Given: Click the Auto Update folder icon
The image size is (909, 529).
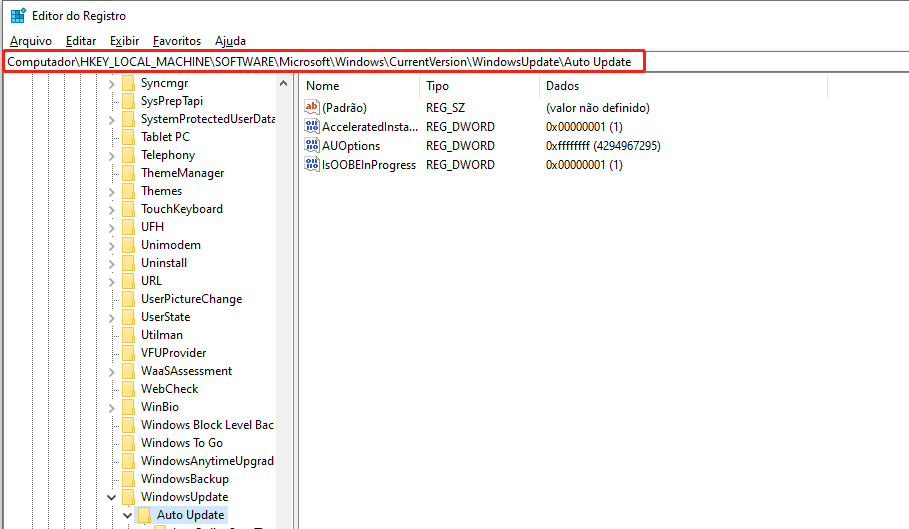Looking at the screenshot, I should click(x=144, y=515).
